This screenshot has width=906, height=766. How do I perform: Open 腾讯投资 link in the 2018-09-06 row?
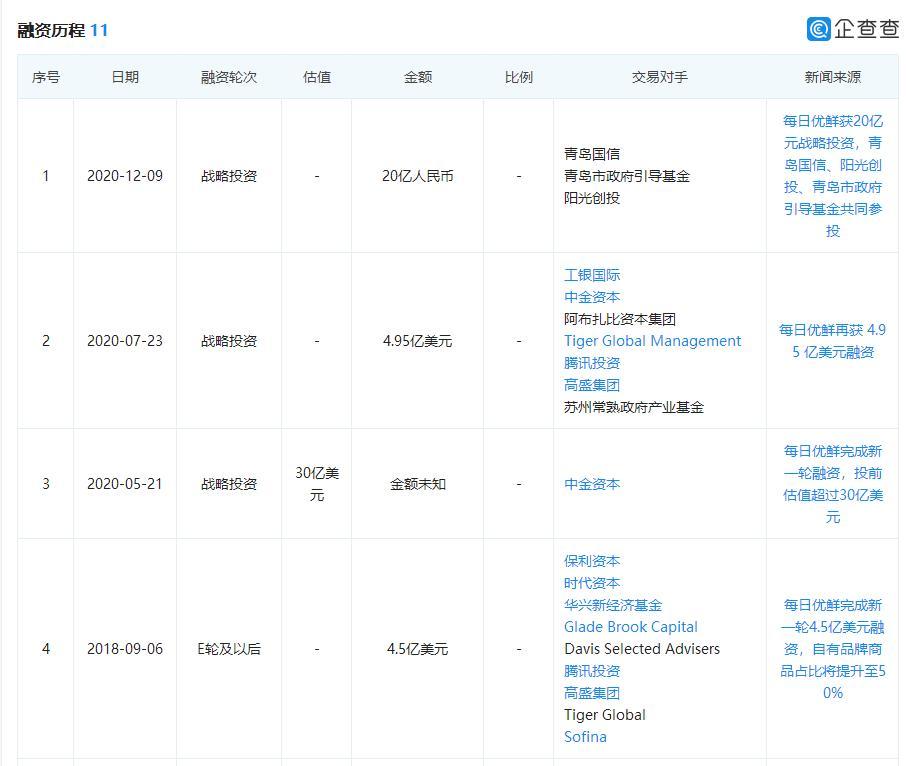coord(592,671)
